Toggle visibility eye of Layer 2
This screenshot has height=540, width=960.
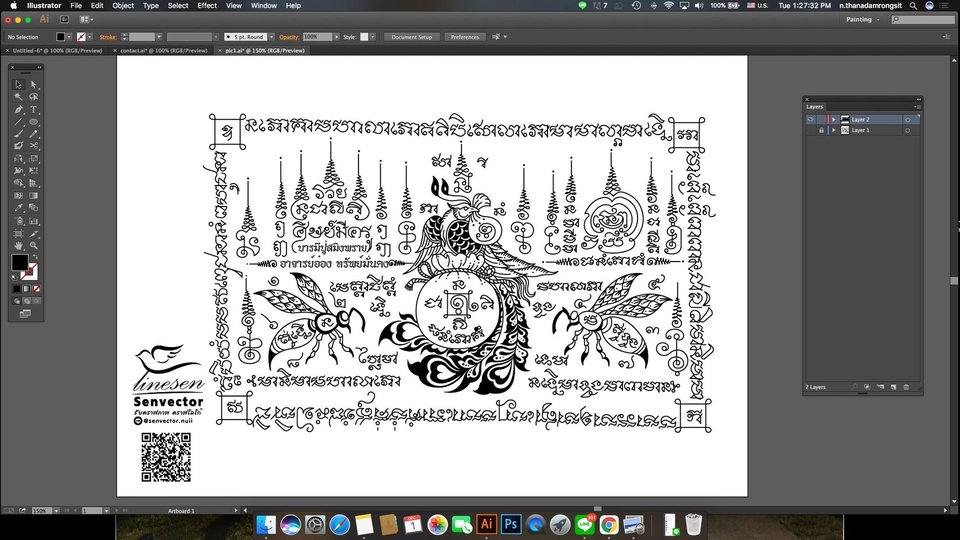click(x=811, y=119)
